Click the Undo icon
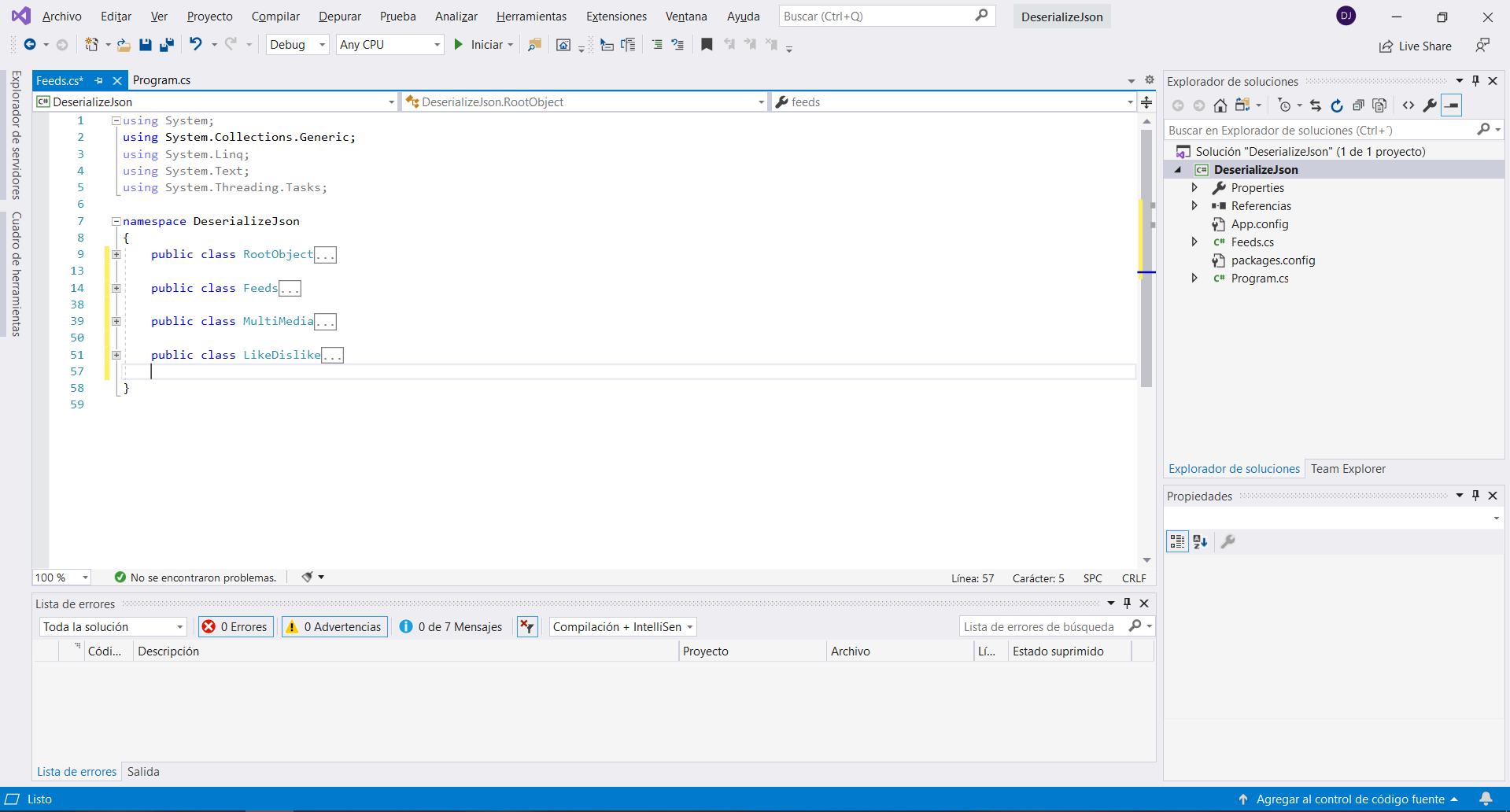 point(196,45)
